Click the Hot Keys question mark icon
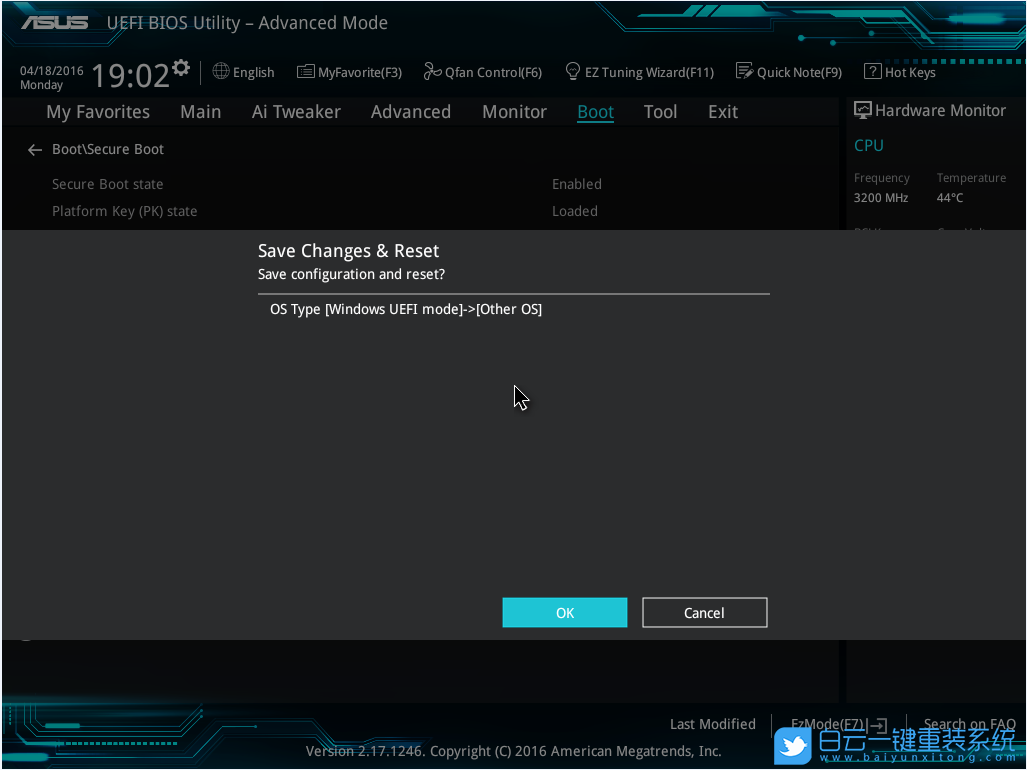Screen dimensions: 1027x770 coord(872,71)
